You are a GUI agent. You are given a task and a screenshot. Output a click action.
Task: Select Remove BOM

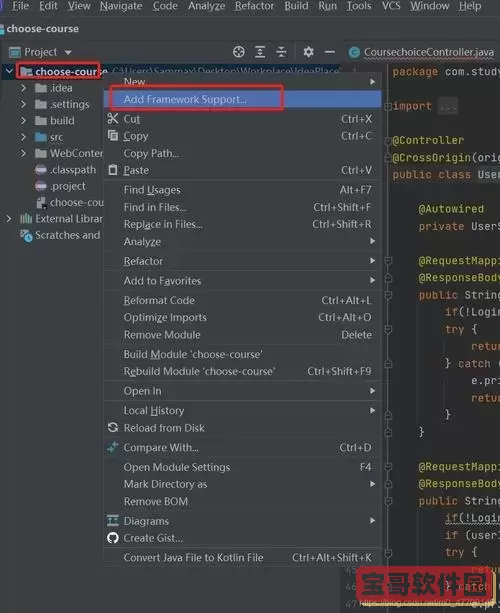pyautogui.click(x=242, y=501)
